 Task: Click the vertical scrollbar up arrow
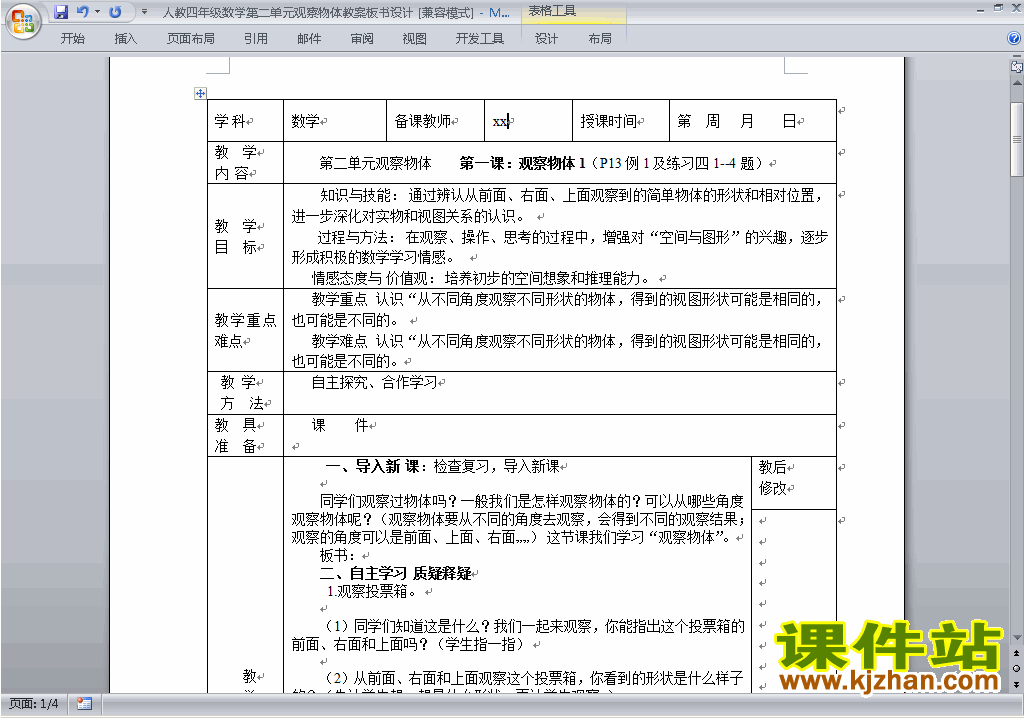1016,84
